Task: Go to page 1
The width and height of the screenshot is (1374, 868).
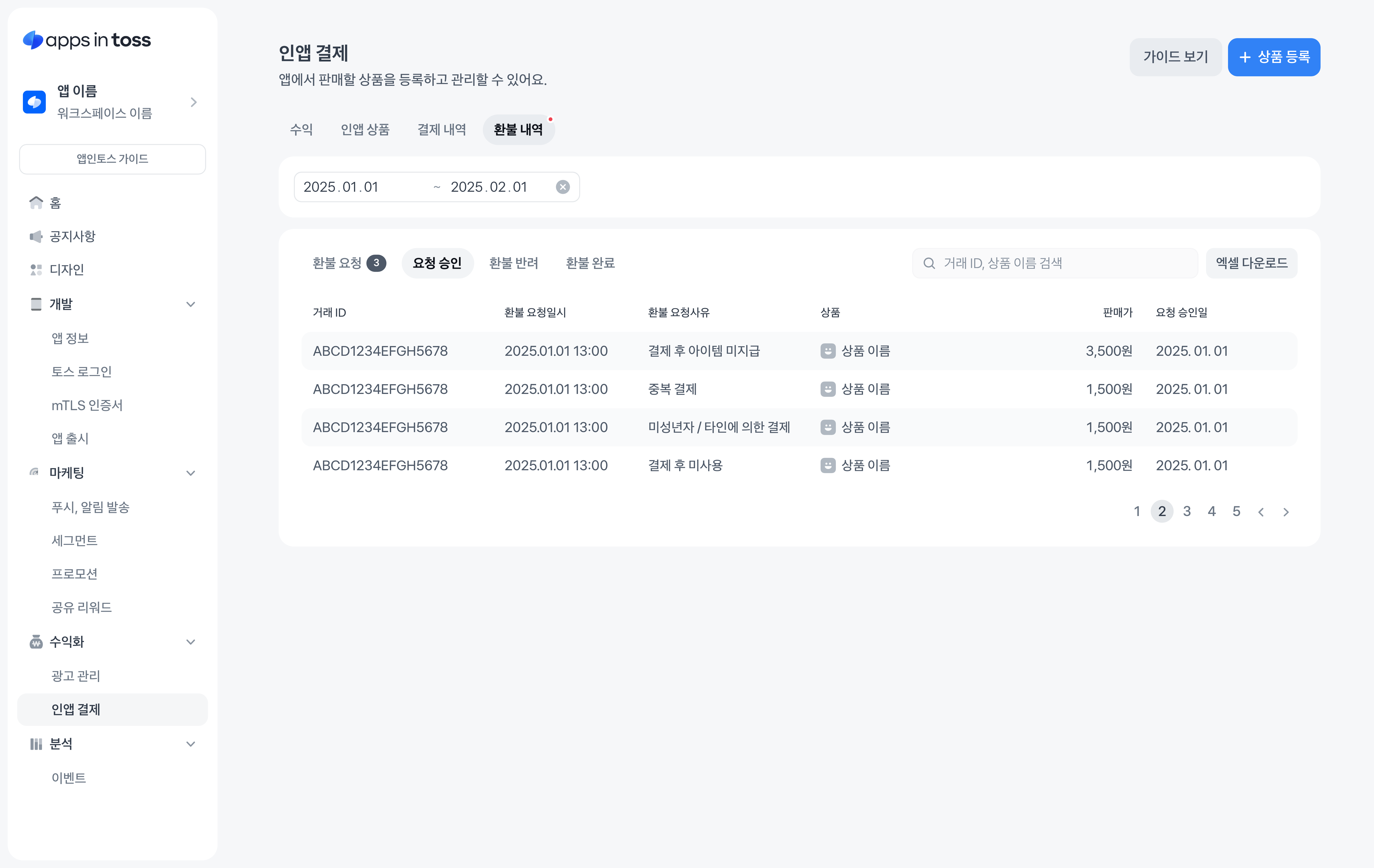Action: tap(1137, 511)
